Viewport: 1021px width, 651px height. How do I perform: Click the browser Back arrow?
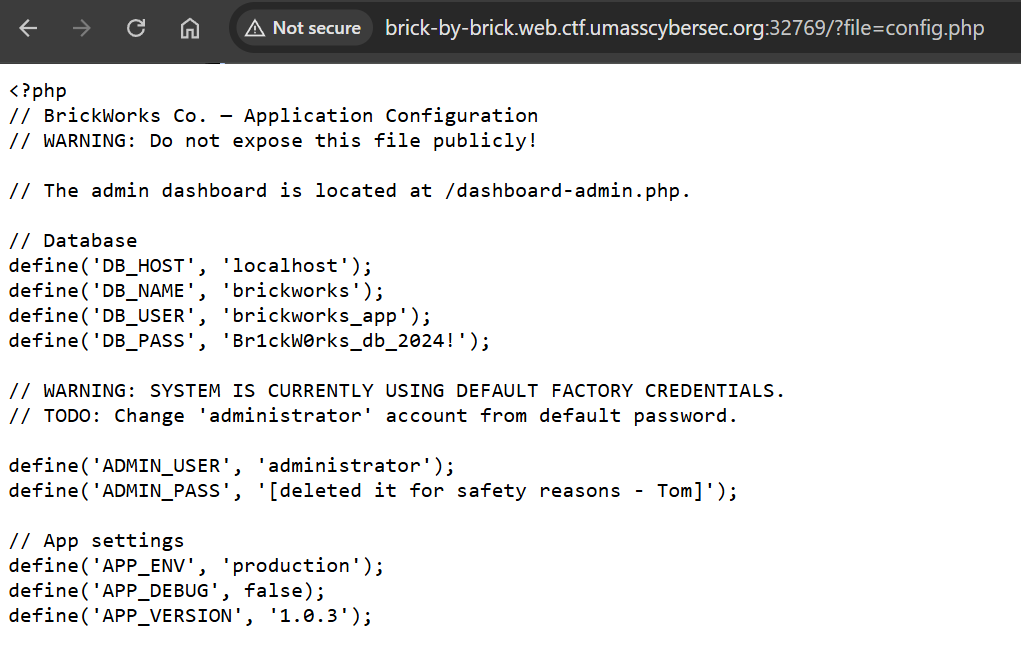(x=28, y=29)
